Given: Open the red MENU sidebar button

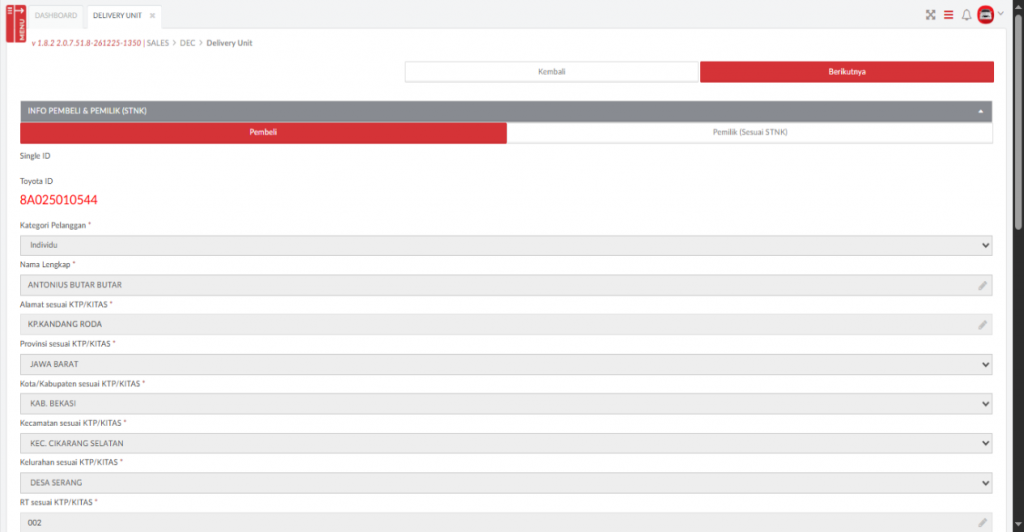Looking at the screenshot, I should click(16, 22).
